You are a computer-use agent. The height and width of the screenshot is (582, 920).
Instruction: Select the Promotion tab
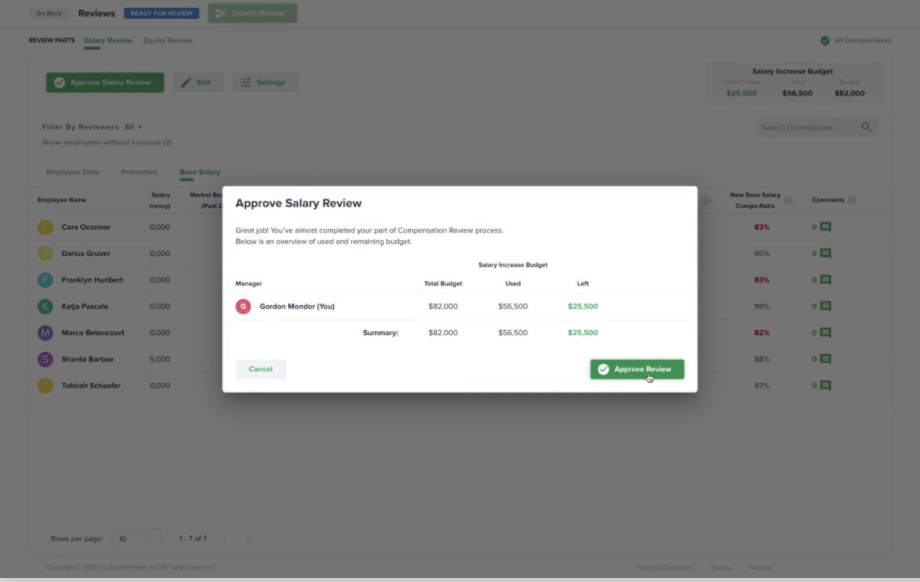coord(139,172)
